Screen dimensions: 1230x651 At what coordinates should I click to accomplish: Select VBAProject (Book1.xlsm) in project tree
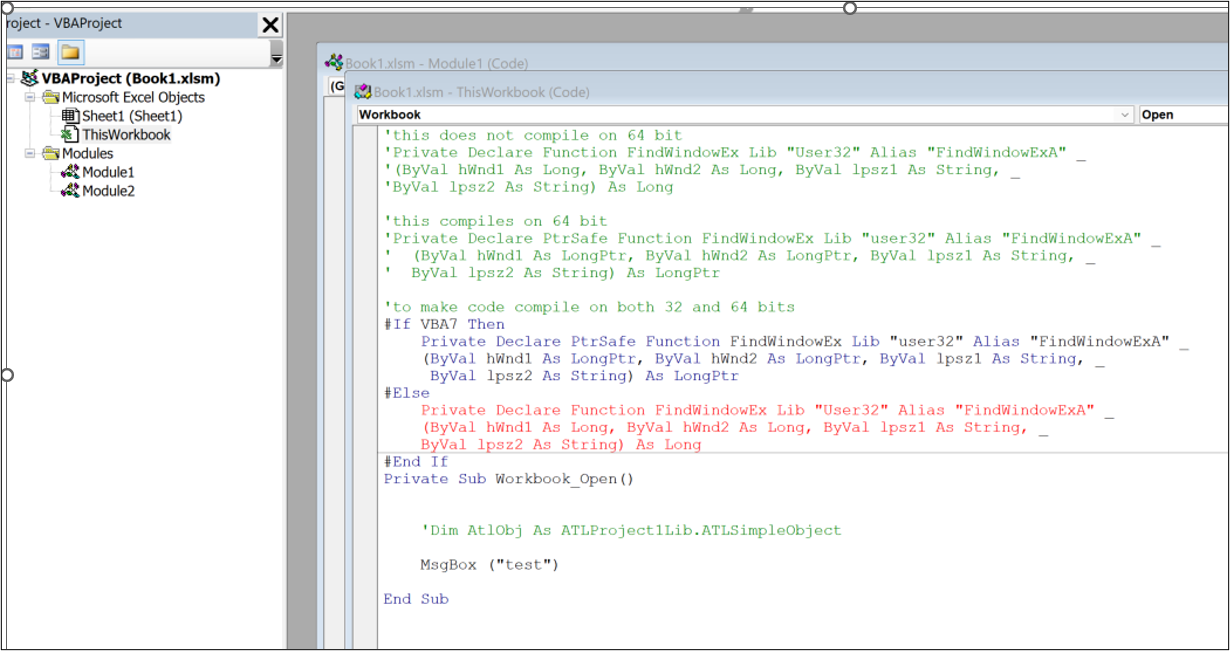pyautogui.click(x=131, y=78)
